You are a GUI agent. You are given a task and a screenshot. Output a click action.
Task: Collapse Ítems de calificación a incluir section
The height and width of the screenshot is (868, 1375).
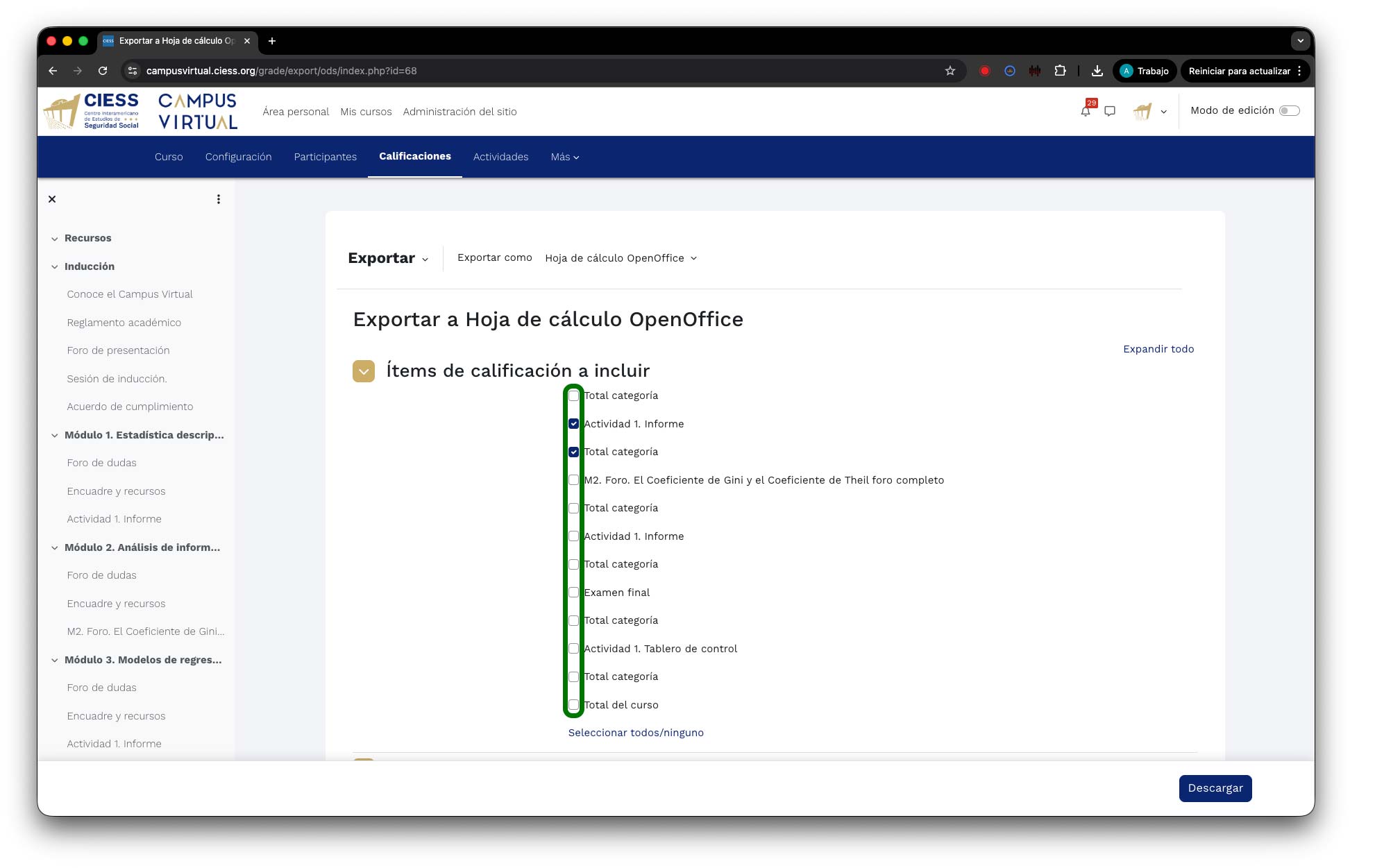(364, 371)
